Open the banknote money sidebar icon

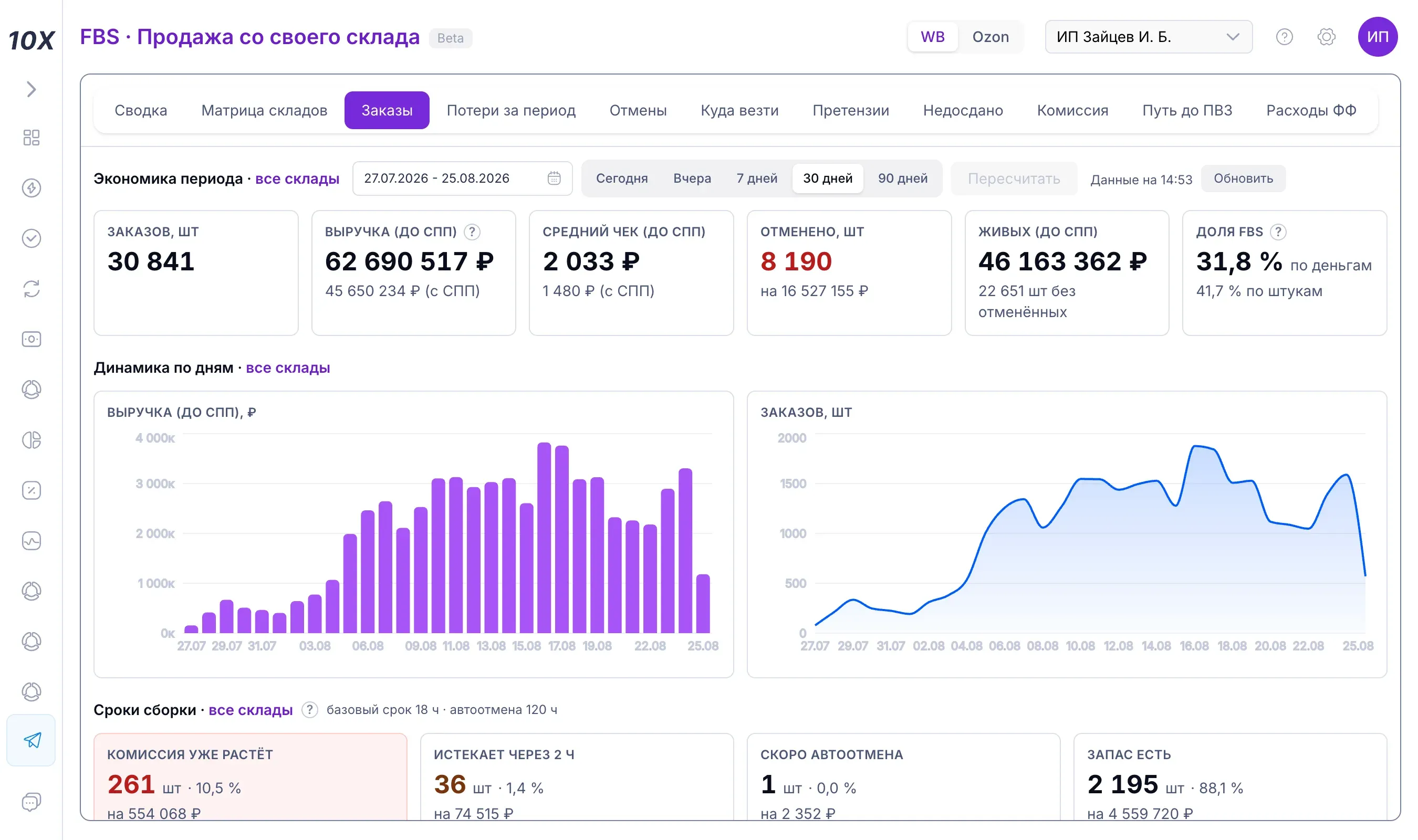[x=31, y=339]
